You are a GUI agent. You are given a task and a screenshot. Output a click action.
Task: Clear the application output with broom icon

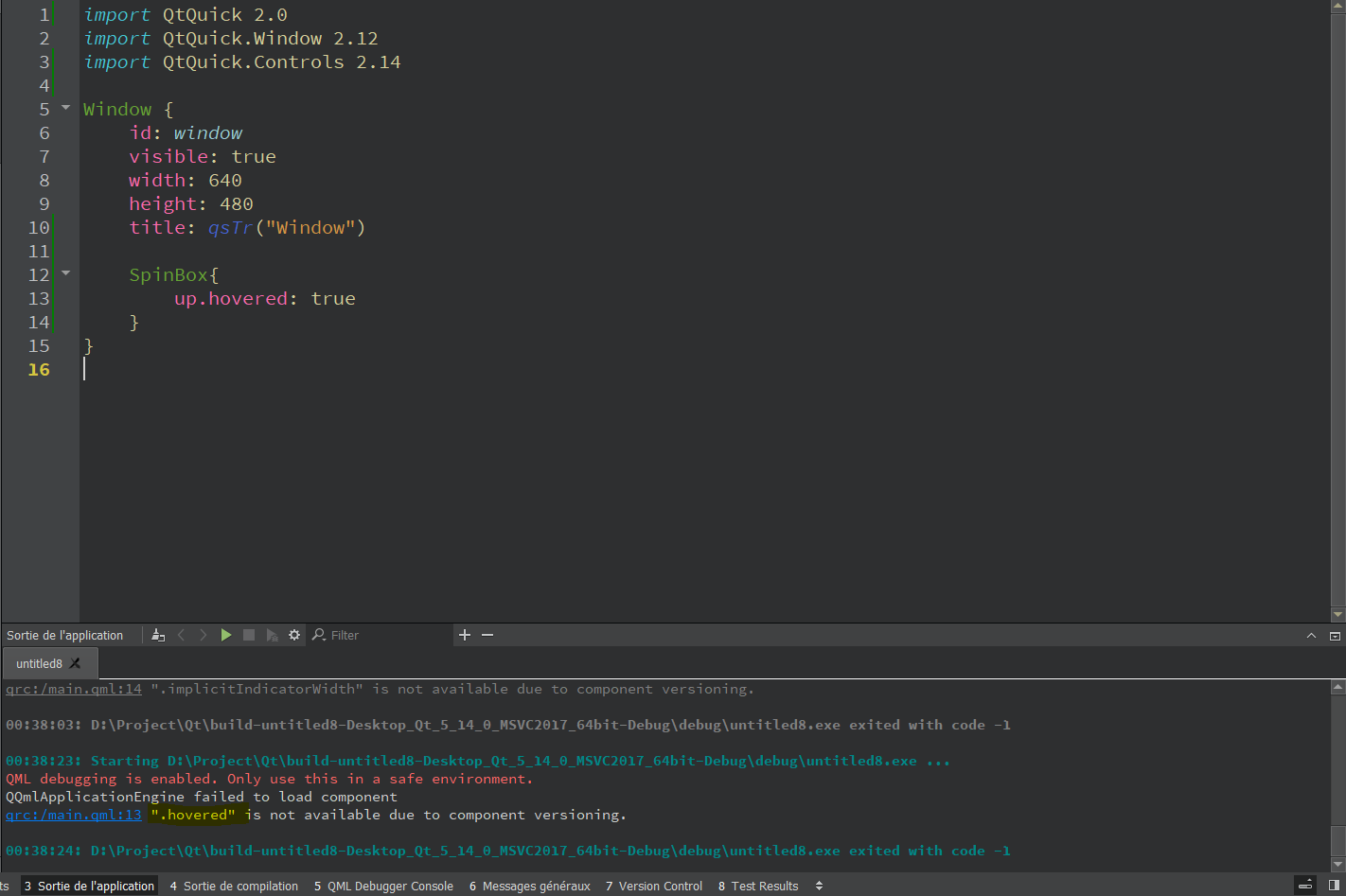158,635
